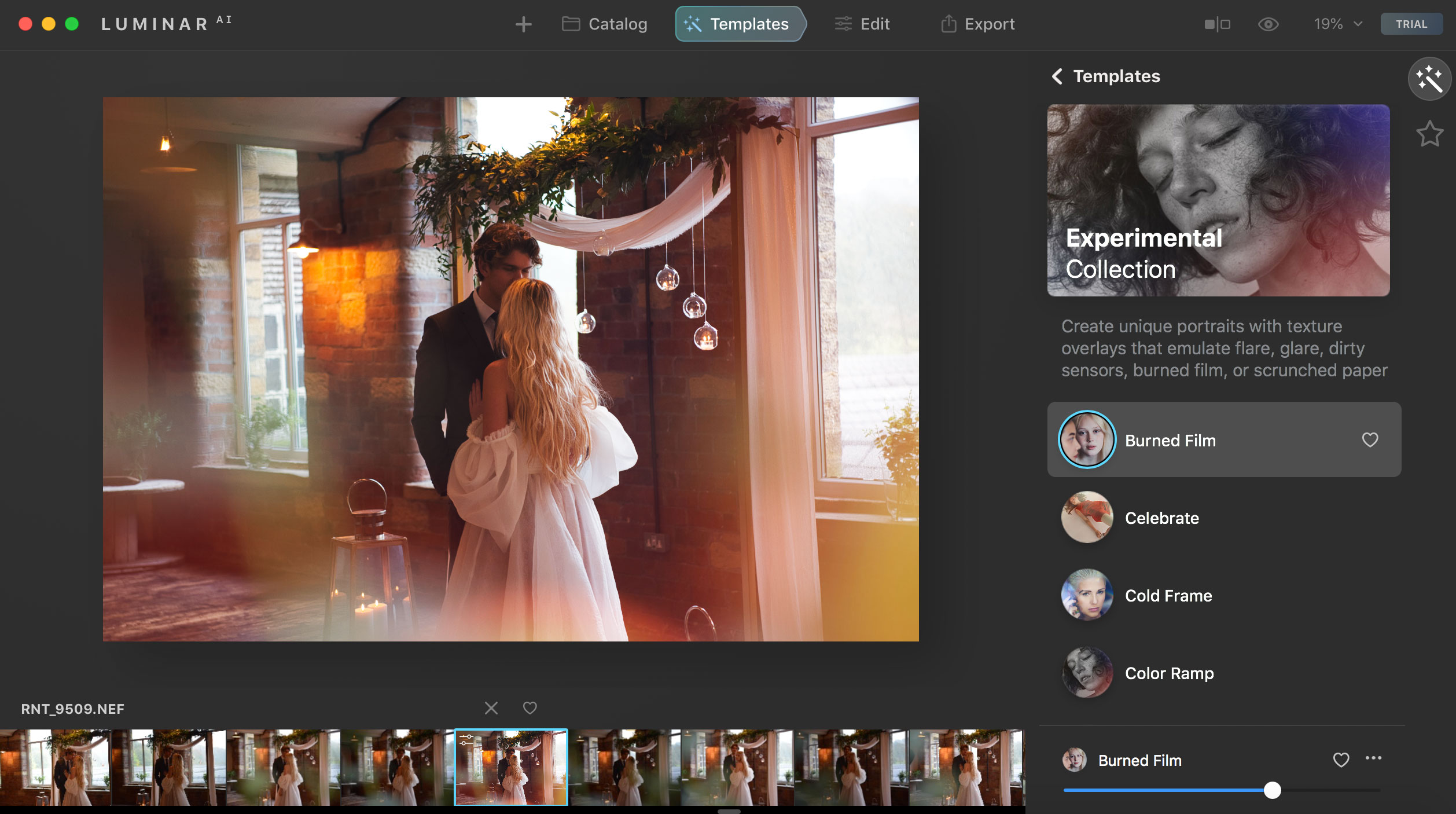Select the Color Ramp template
The width and height of the screenshot is (1456, 814).
pos(1224,673)
